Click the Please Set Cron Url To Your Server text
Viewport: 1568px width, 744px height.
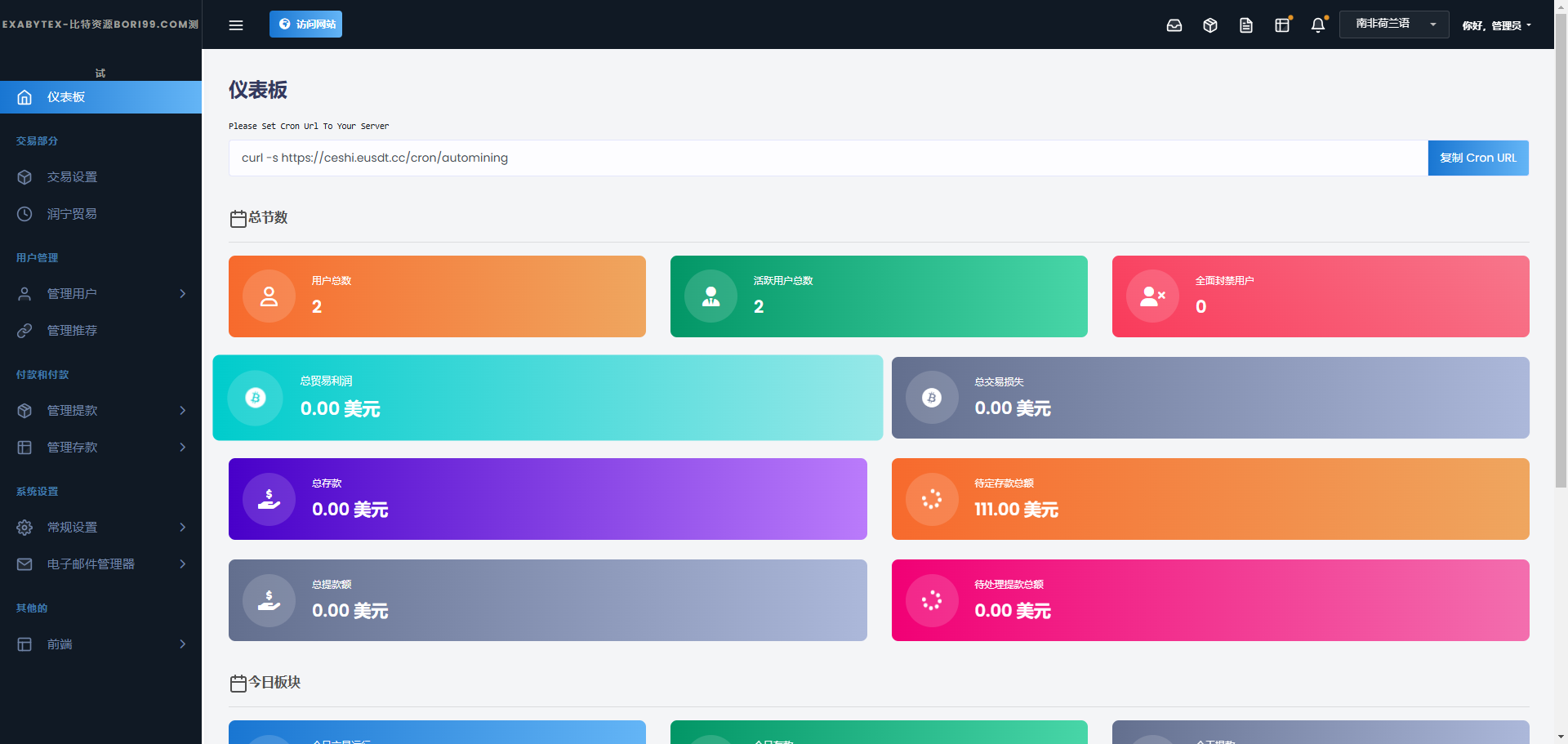pos(309,127)
